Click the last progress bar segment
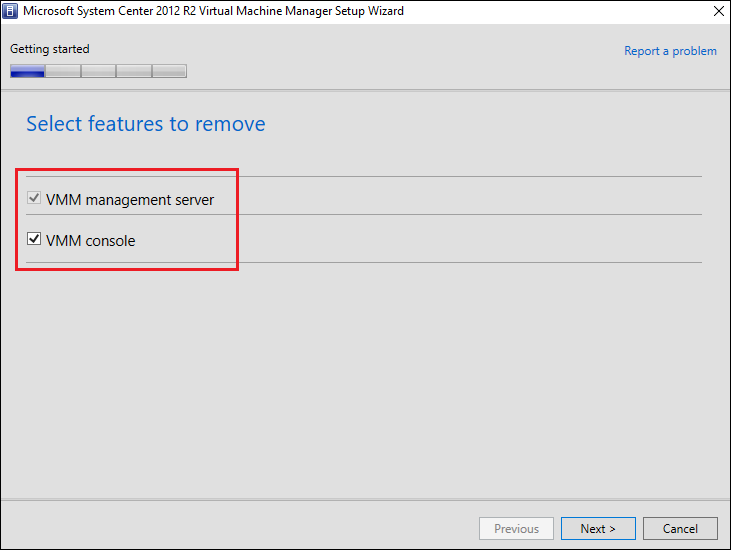 coord(169,71)
